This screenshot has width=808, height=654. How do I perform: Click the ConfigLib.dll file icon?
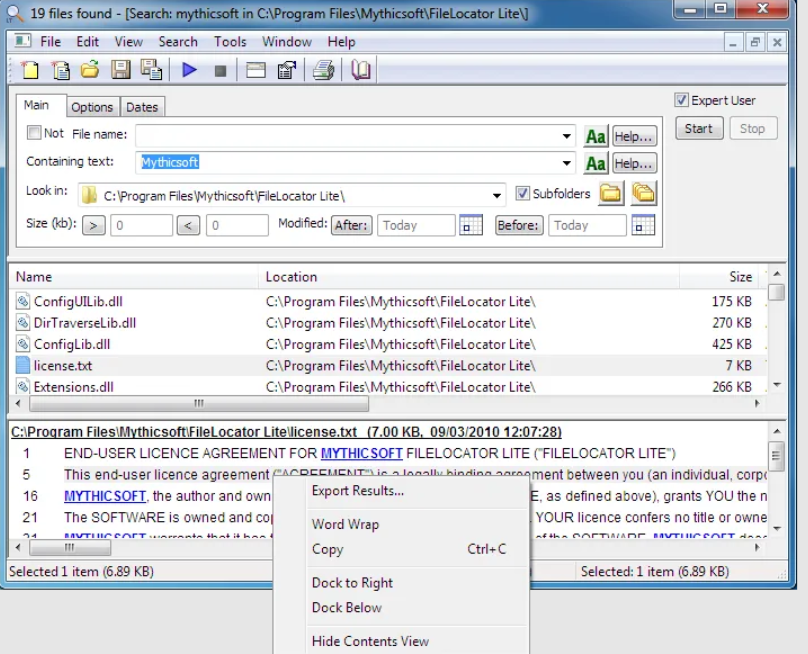23,344
